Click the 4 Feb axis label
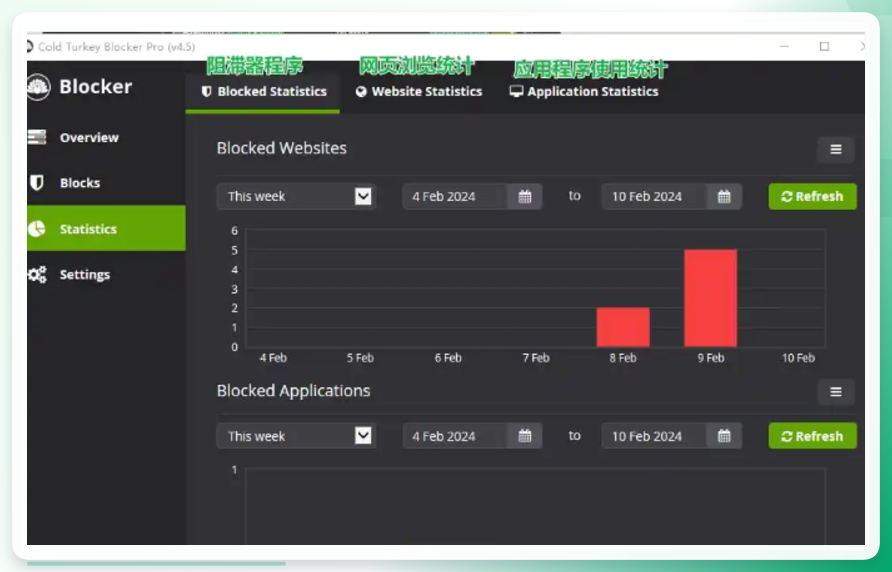The height and width of the screenshot is (572, 892). [273, 358]
